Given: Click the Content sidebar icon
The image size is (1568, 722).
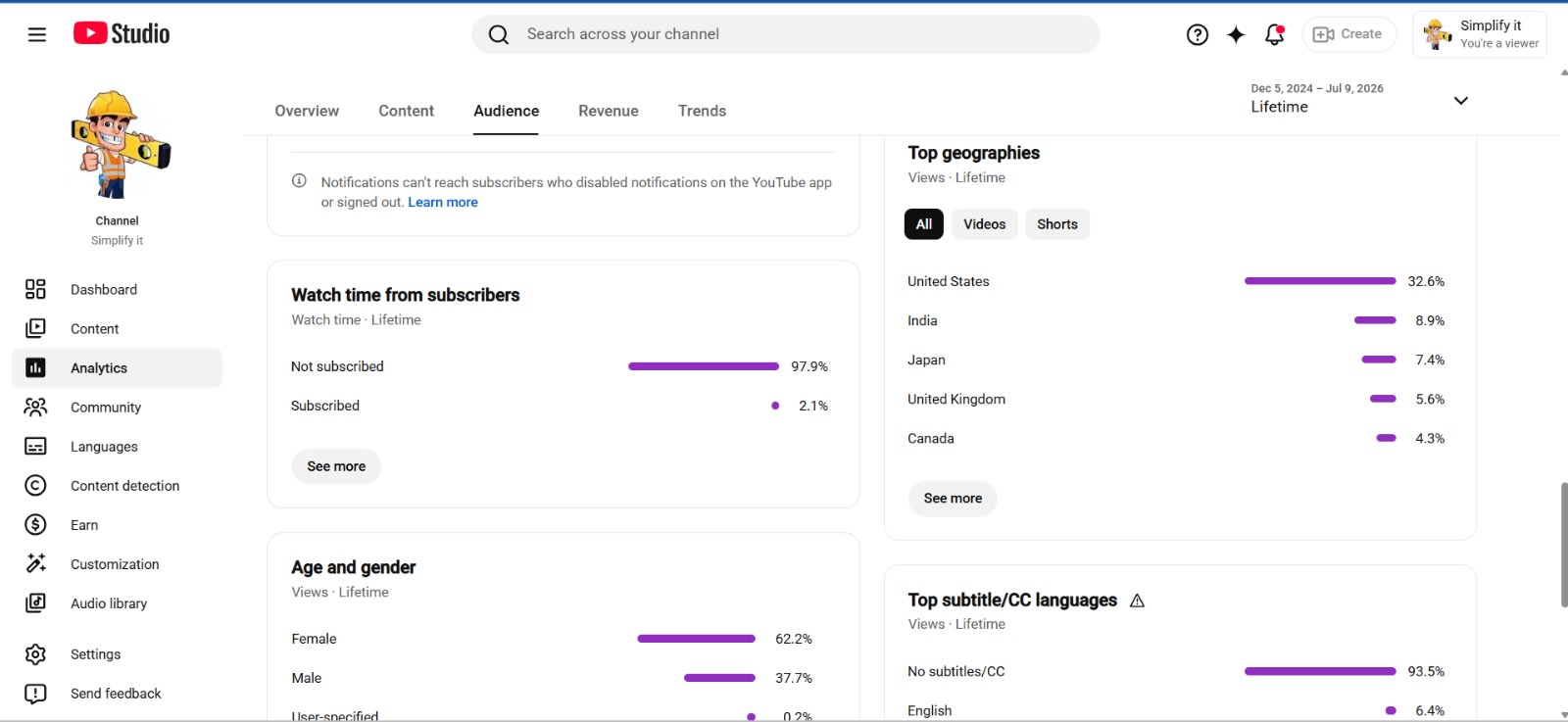Looking at the screenshot, I should tap(35, 328).
